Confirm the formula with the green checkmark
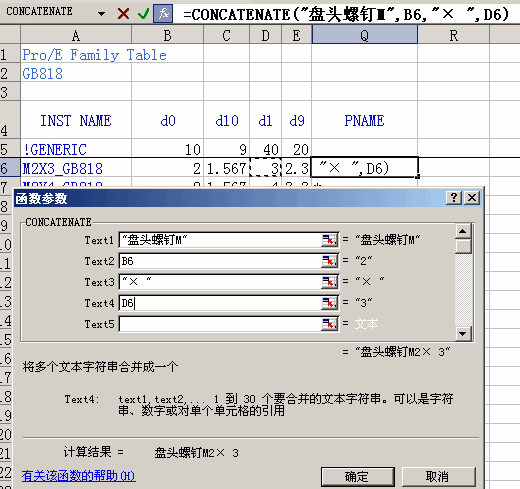This screenshot has height=489, width=520. coord(144,14)
